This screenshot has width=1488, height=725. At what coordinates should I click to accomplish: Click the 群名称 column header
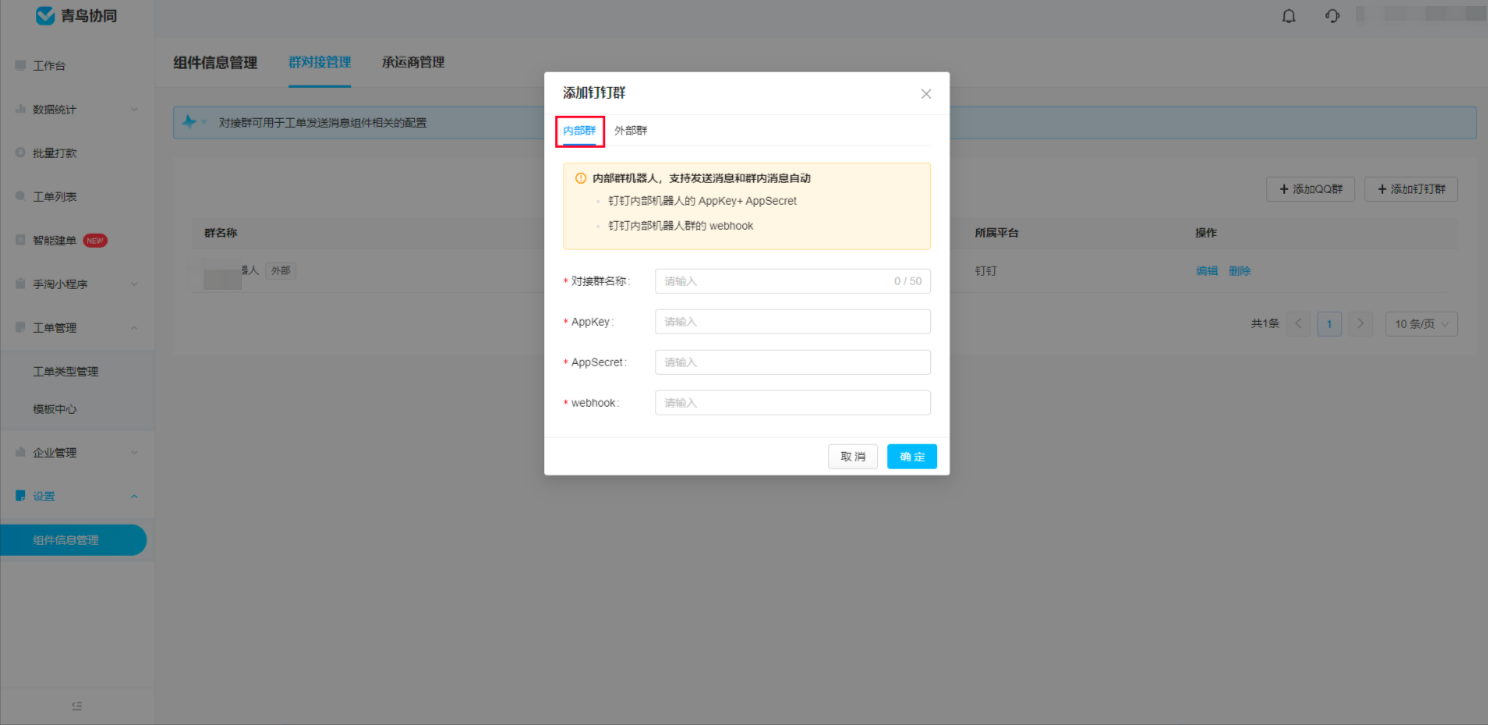coord(220,233)
